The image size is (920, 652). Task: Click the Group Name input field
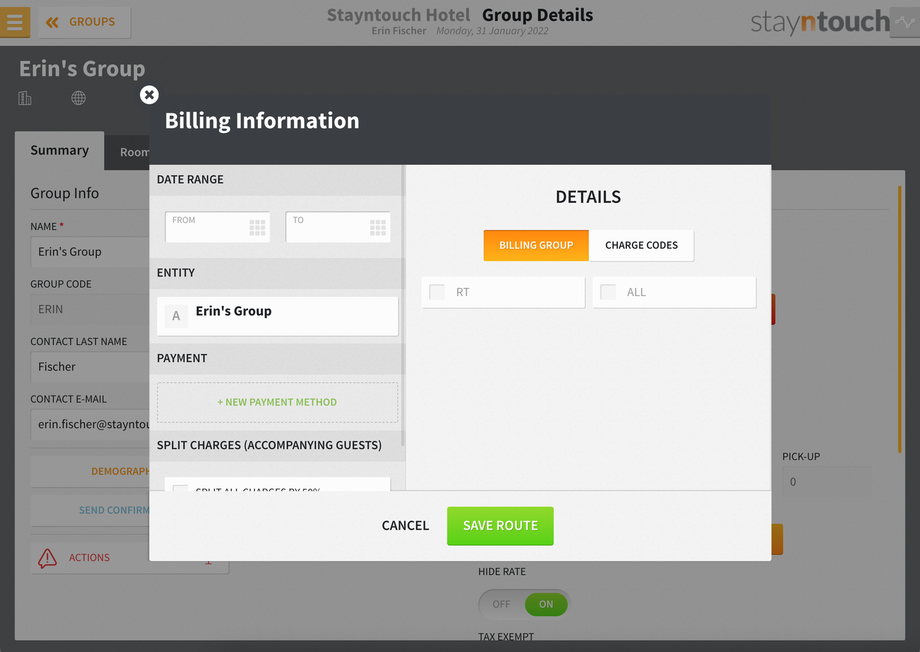90,252
